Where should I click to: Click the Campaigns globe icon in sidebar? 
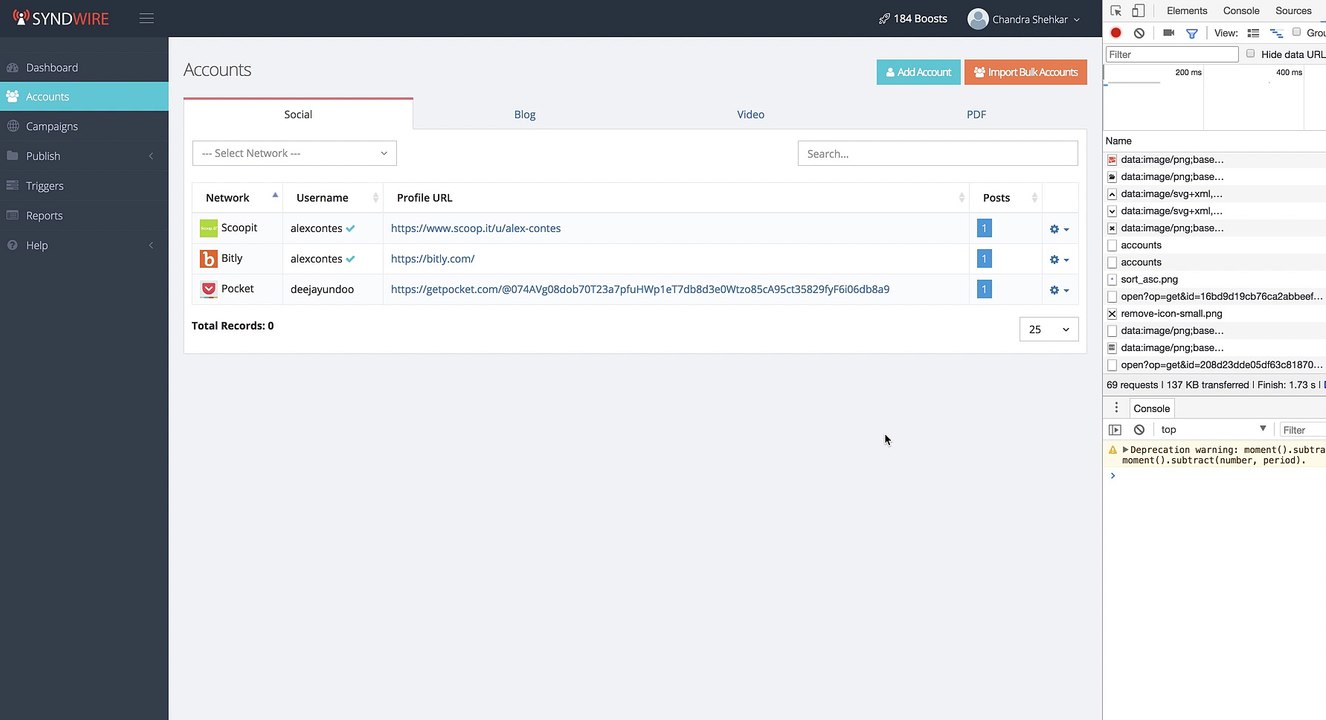[13, 127]
